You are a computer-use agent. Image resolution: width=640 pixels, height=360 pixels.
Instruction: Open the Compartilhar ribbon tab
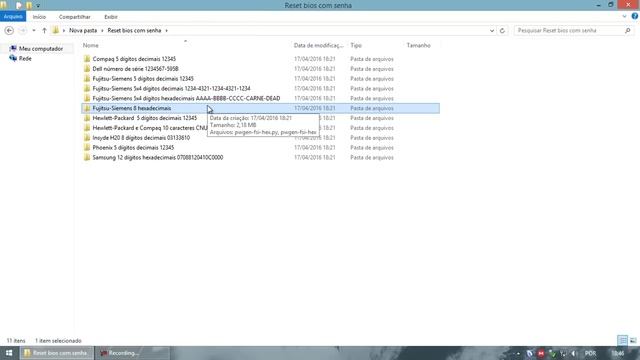pyautogui.click(x=75, y=17)
